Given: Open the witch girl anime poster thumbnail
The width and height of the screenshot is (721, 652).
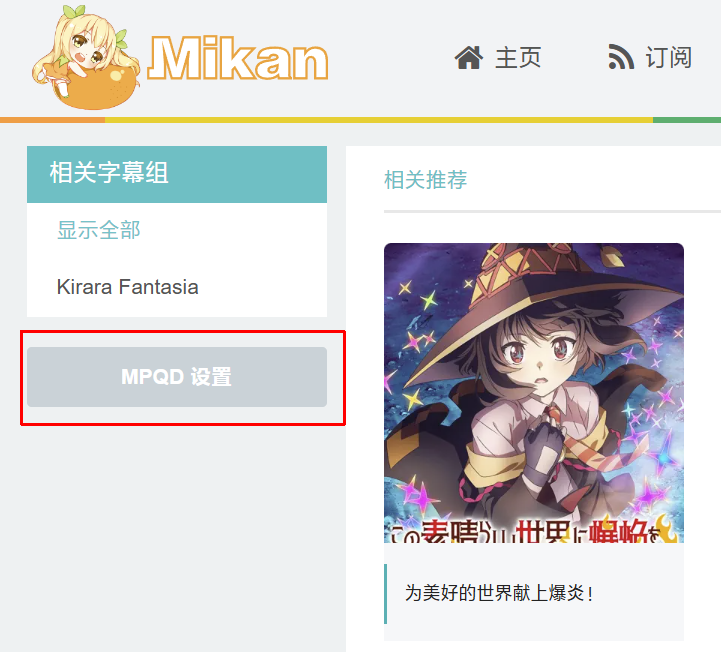Looking at the screenshot, I should pos(534,393).
